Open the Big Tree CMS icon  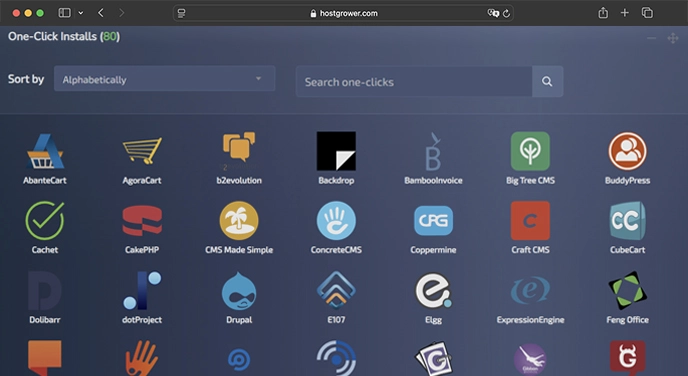tap(530, 151)
